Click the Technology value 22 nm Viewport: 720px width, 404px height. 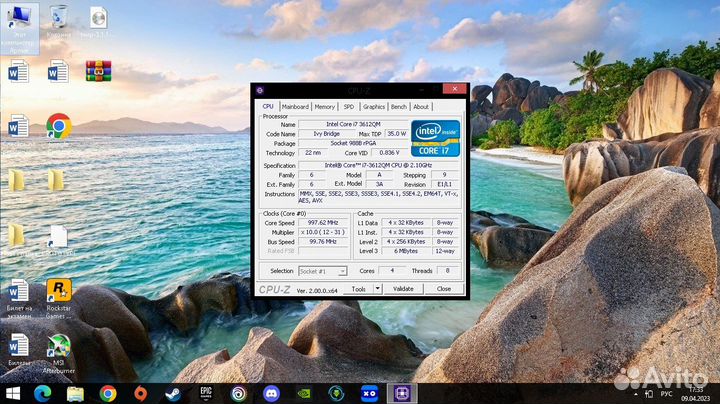tap(313, 152)
